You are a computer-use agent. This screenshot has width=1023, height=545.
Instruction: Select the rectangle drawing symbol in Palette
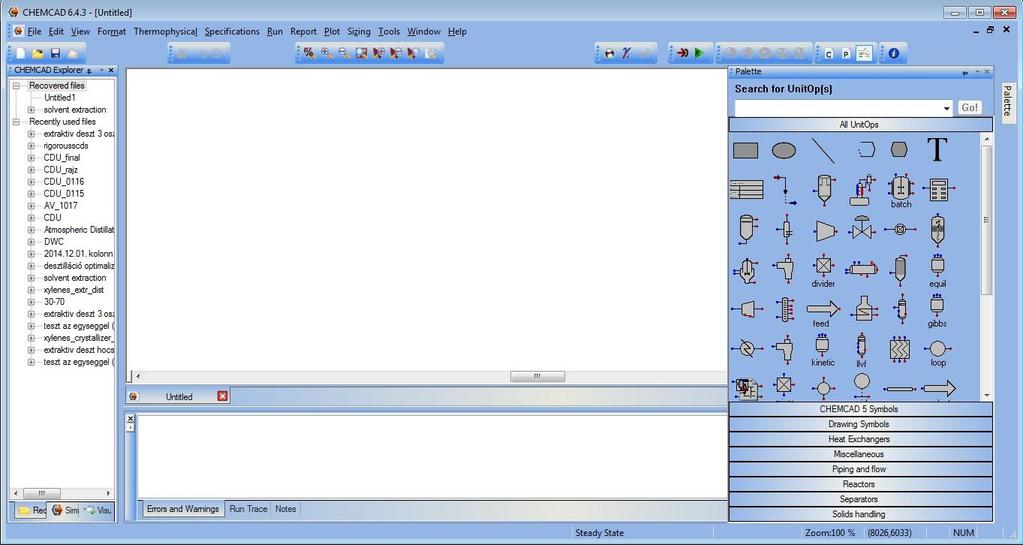(x=745, y=151)
